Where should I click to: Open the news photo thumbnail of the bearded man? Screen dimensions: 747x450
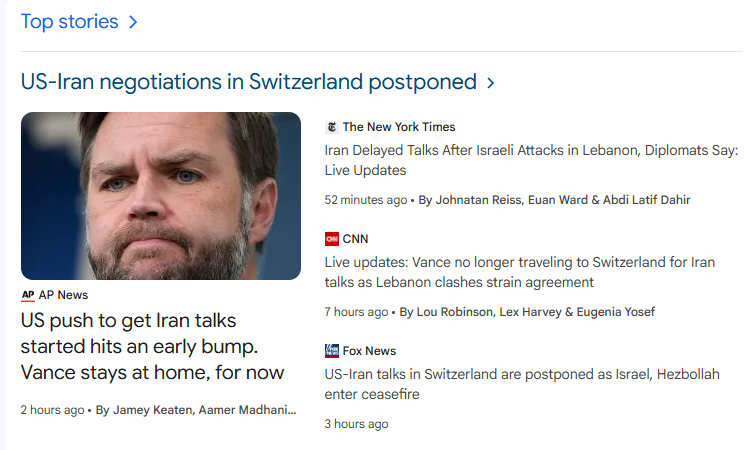[x=161, y=196]
